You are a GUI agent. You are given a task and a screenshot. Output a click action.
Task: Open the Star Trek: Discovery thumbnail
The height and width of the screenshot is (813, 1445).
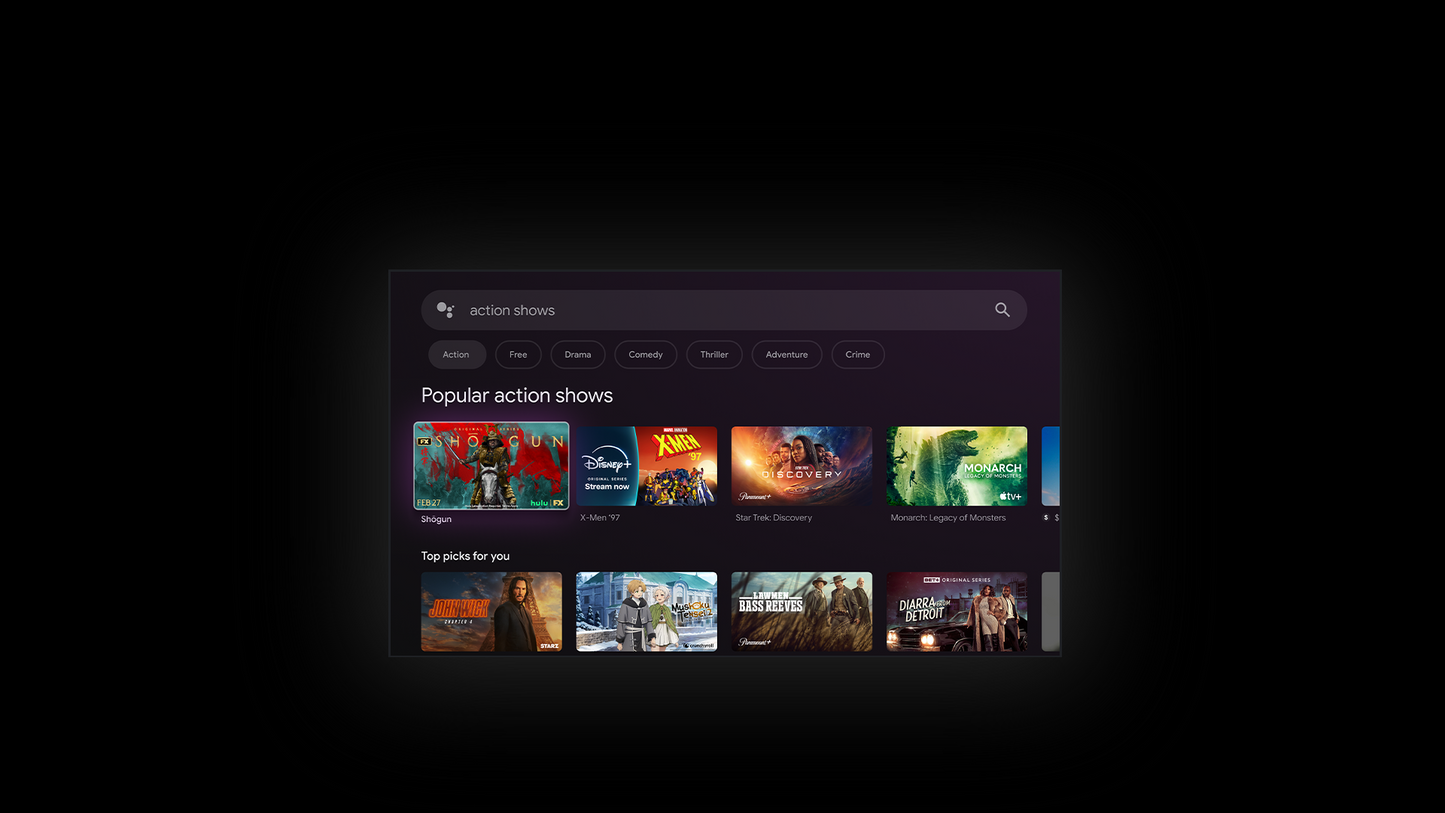(x=801, y=466)
